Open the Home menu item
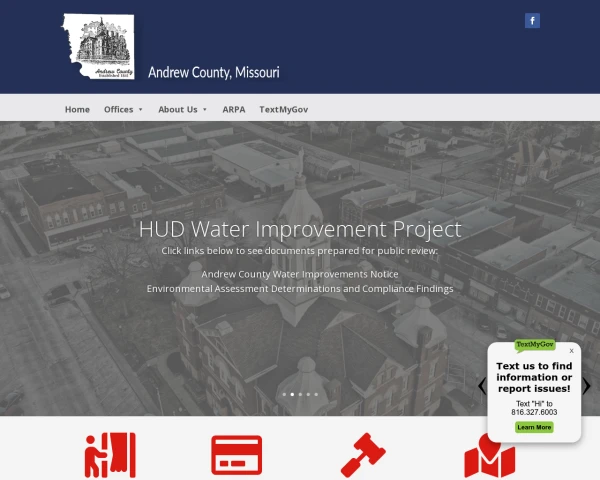The width and height of the screenshot is (600, 480). pyautogui.click(x=77, y=109)
